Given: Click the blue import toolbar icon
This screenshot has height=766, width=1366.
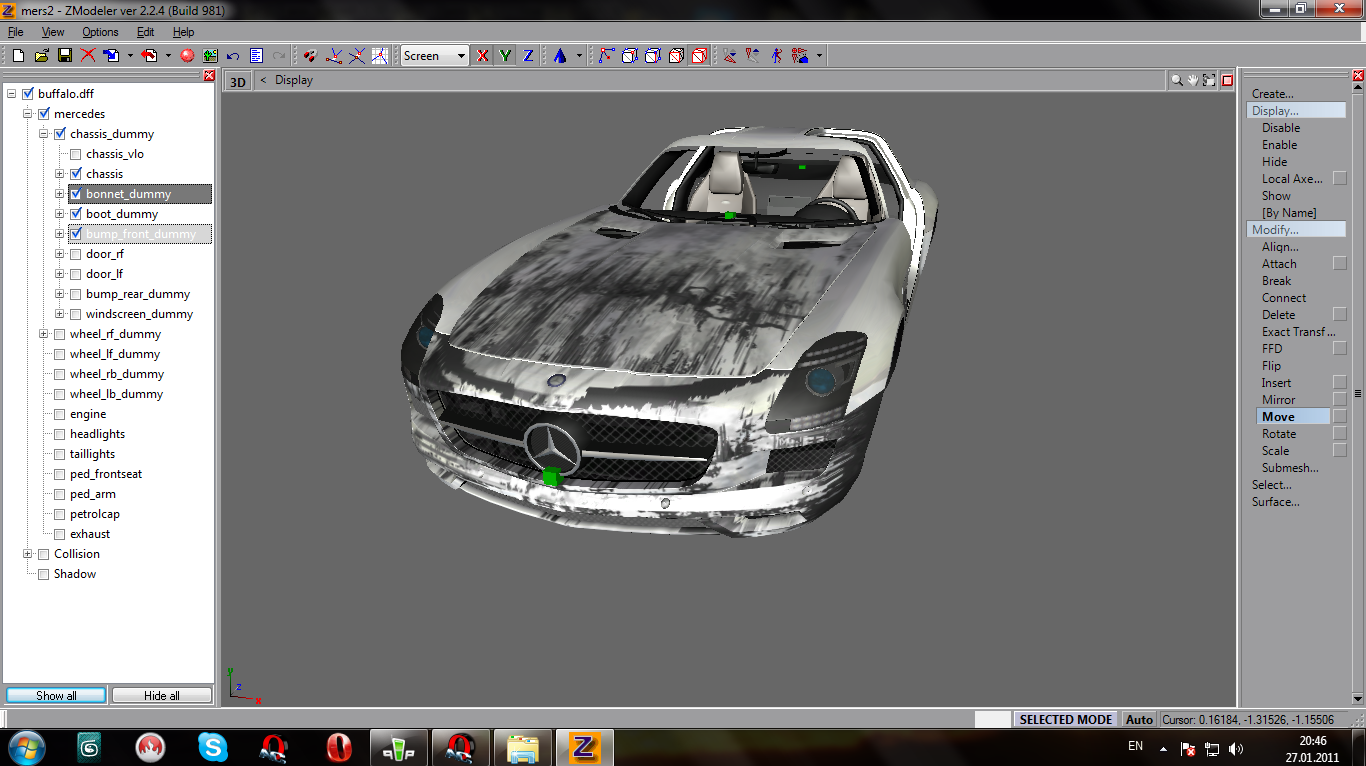Looking at the screenshot, I should 110,56.
